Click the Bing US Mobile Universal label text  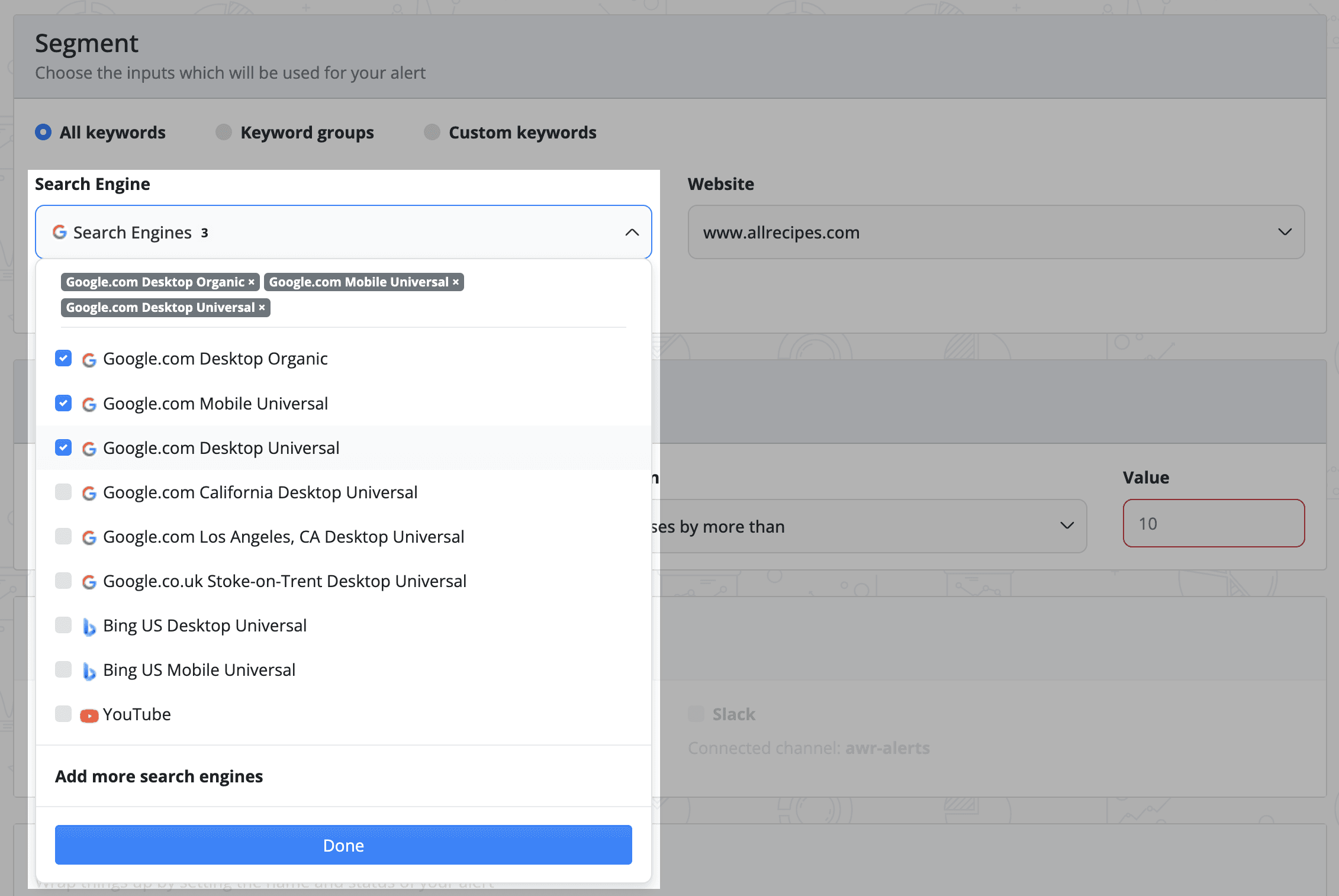pyautogui.click(x=199, y=669)
